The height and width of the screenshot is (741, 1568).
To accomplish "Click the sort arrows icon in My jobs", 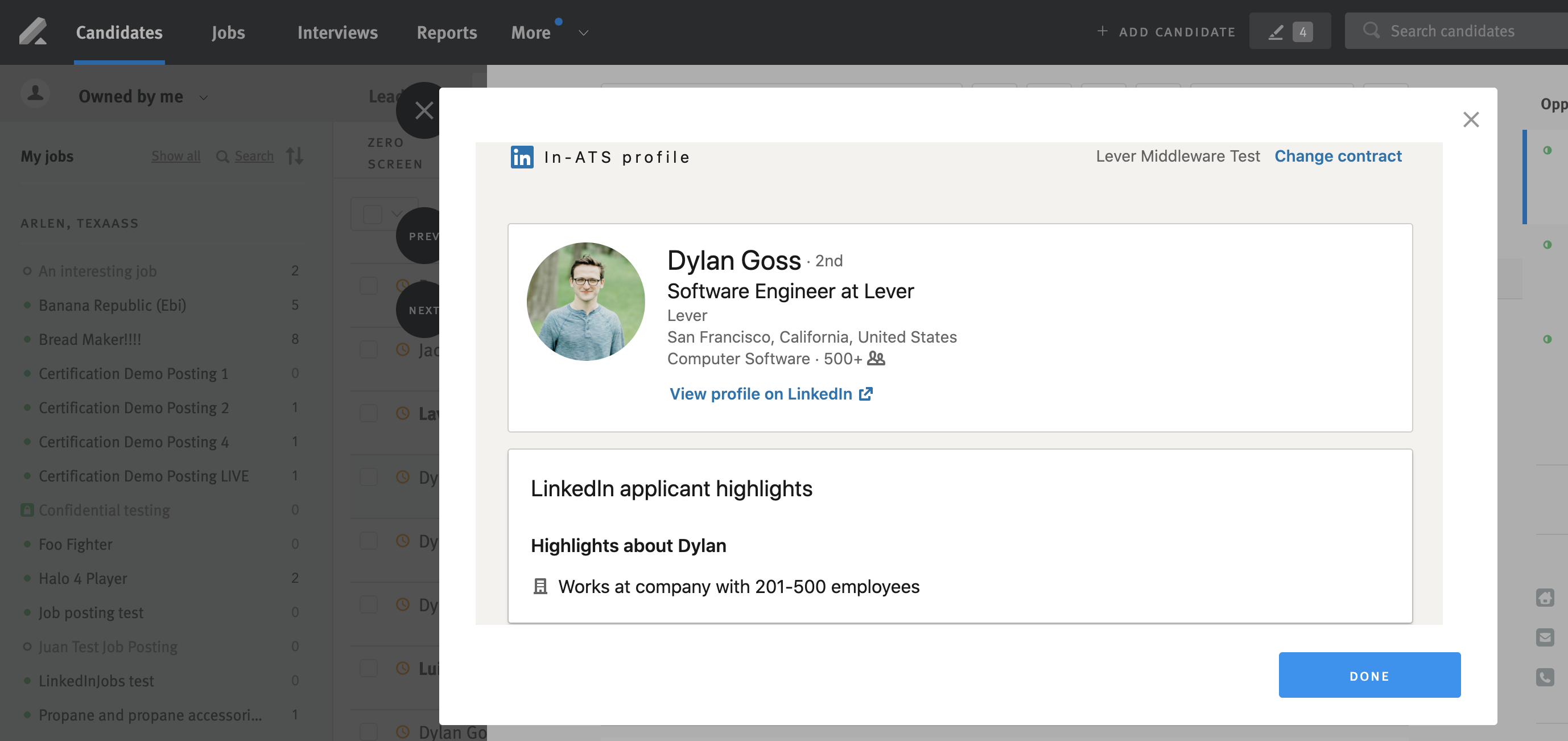I will (x=295, y=156).
